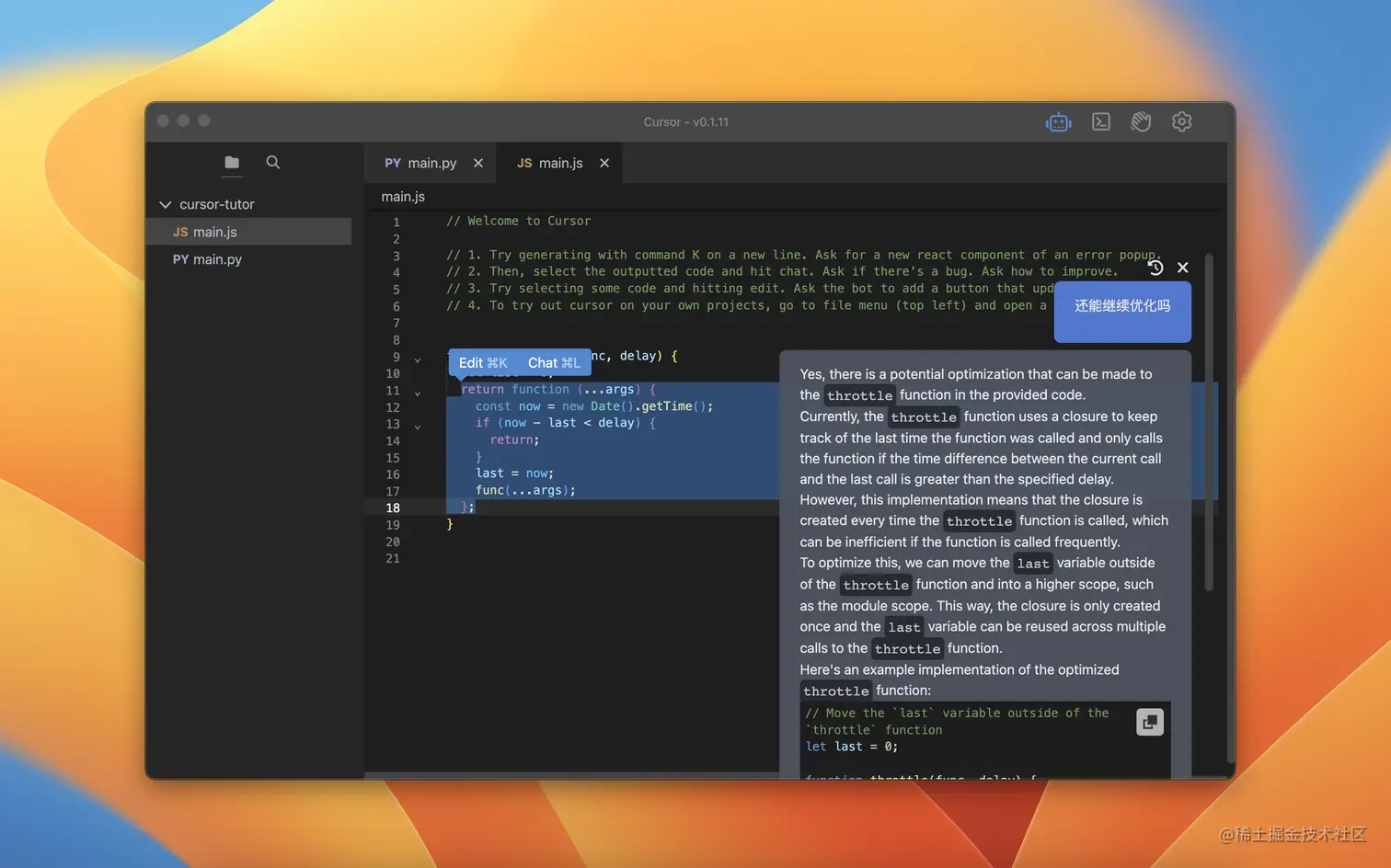
Task: Click "const now = new Date().getTime();" line
Action: click(594, 406)
